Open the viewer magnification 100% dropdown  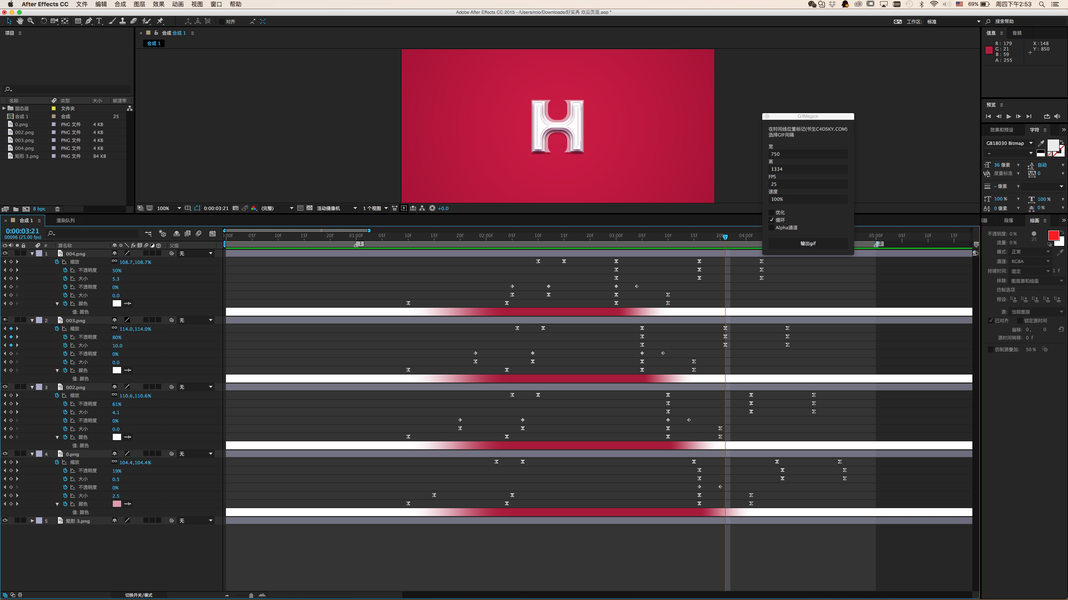pyautogui.click(x=169, y=208)
